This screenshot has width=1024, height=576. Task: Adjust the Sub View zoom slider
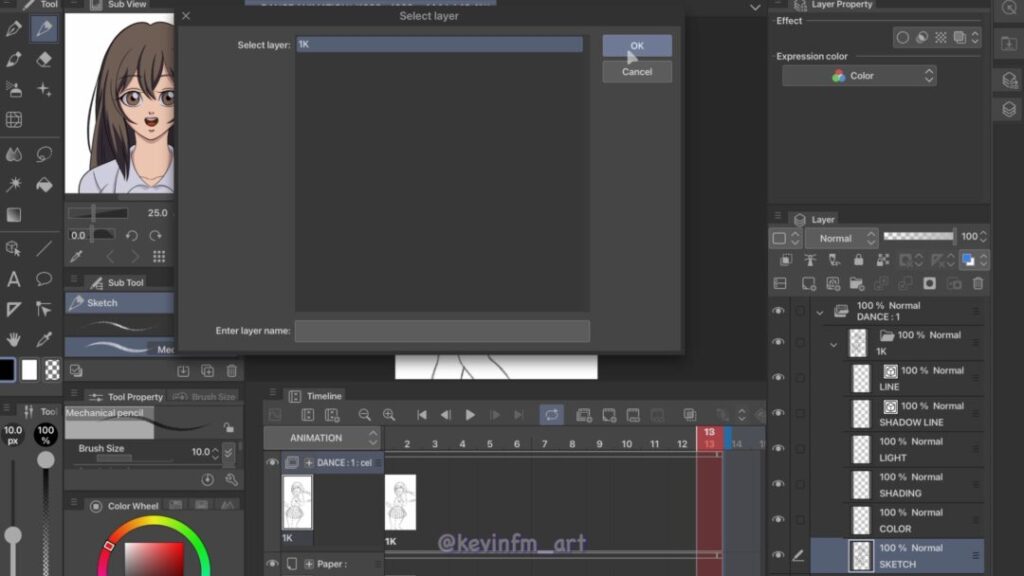pos(98,213)
